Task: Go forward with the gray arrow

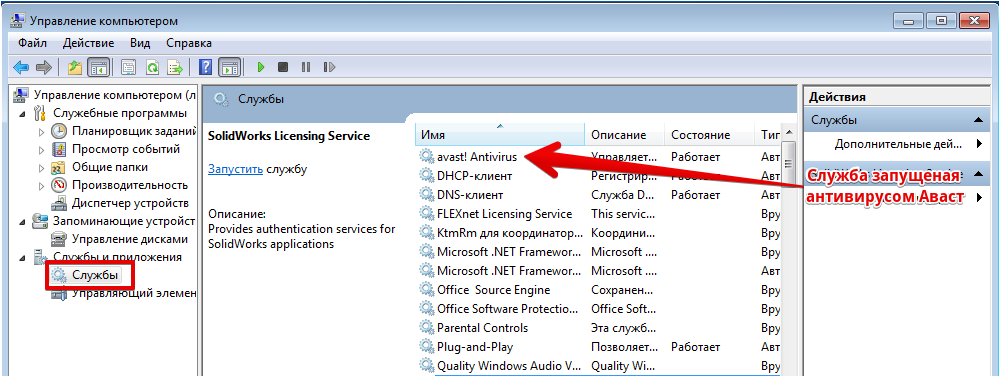Action: point(43,67)
